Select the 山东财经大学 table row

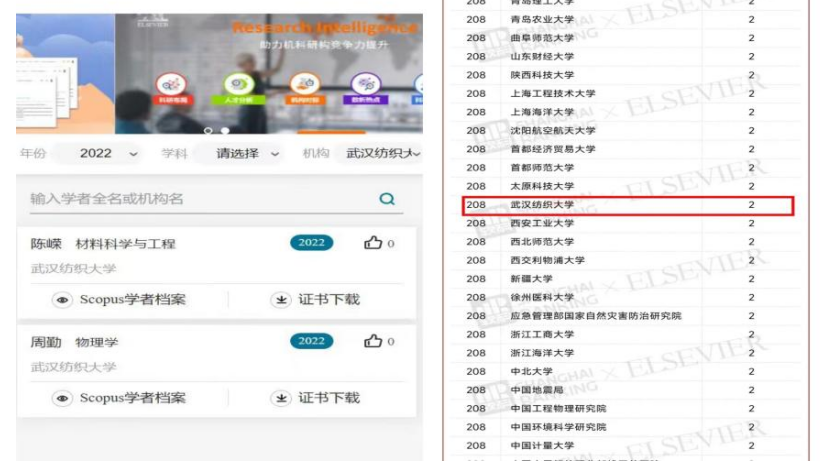tap(627, 57)
